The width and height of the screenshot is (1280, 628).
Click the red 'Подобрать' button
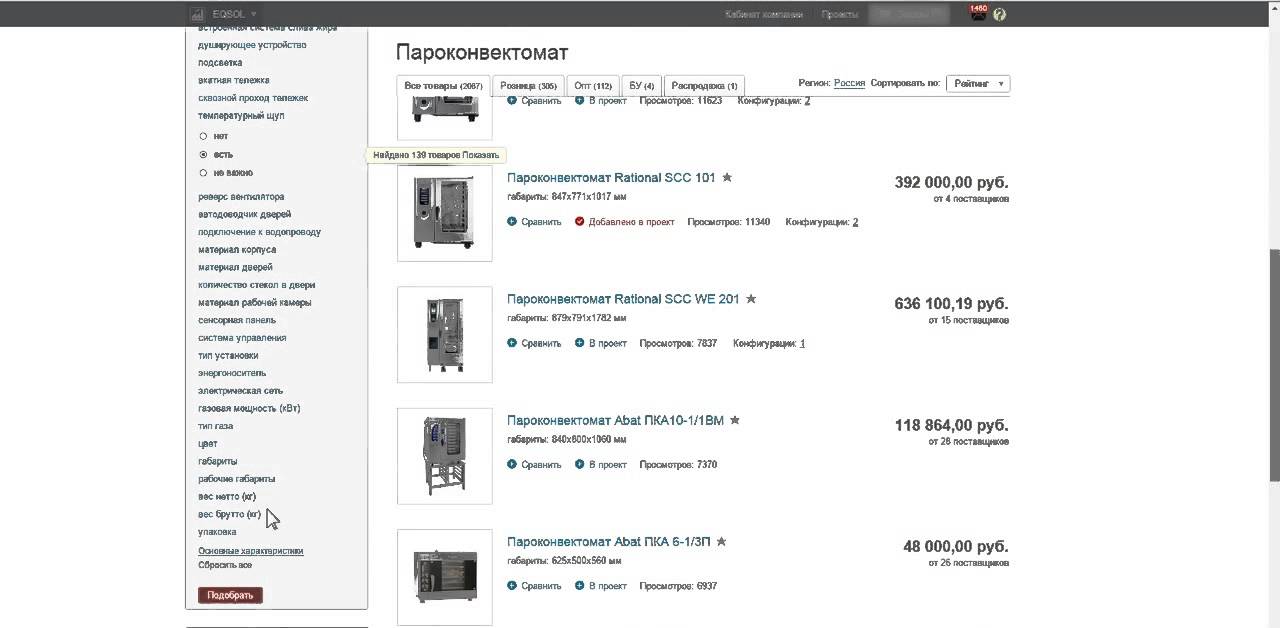[231, 595]
